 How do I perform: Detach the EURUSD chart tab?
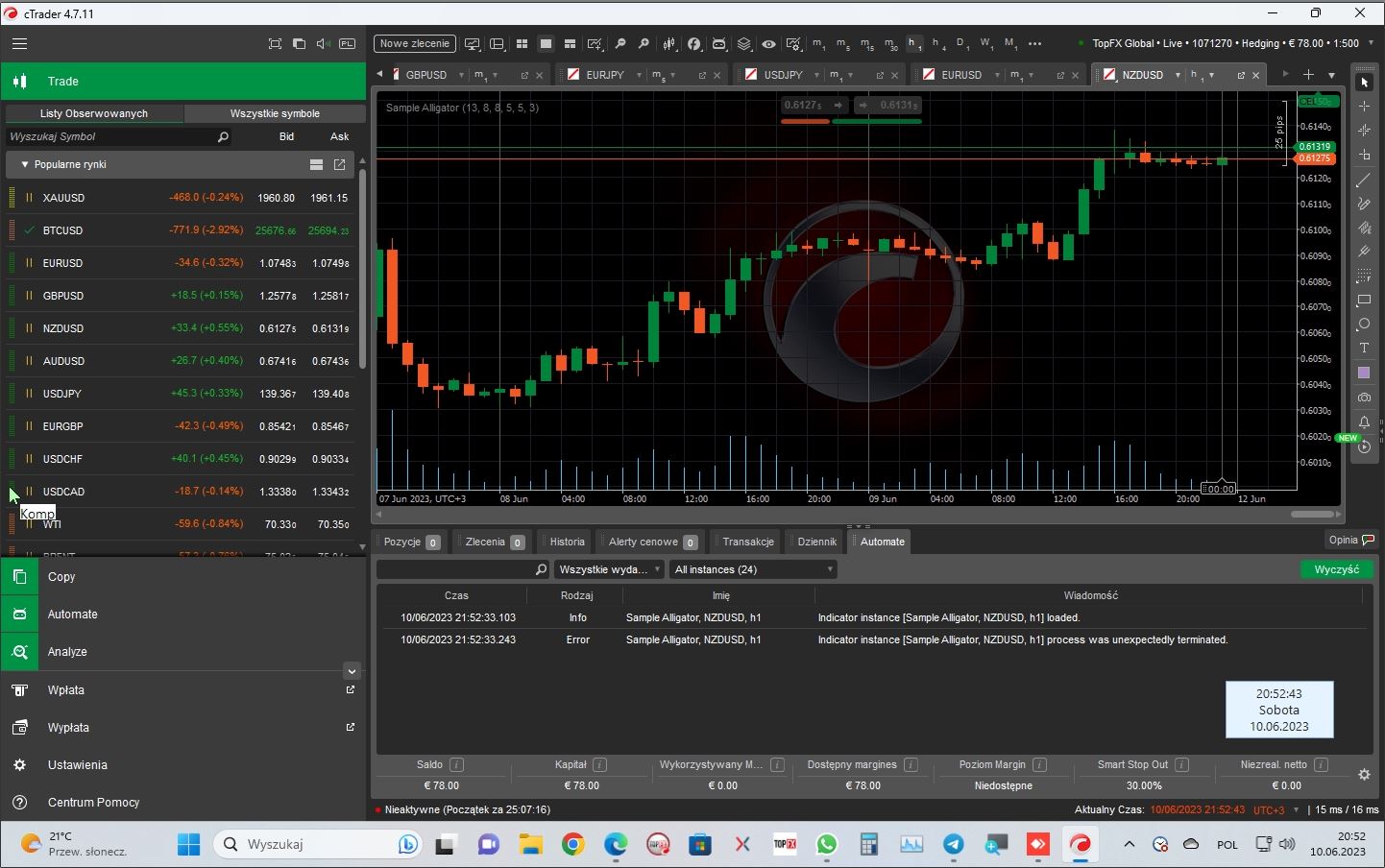(x=1060, y=75)
